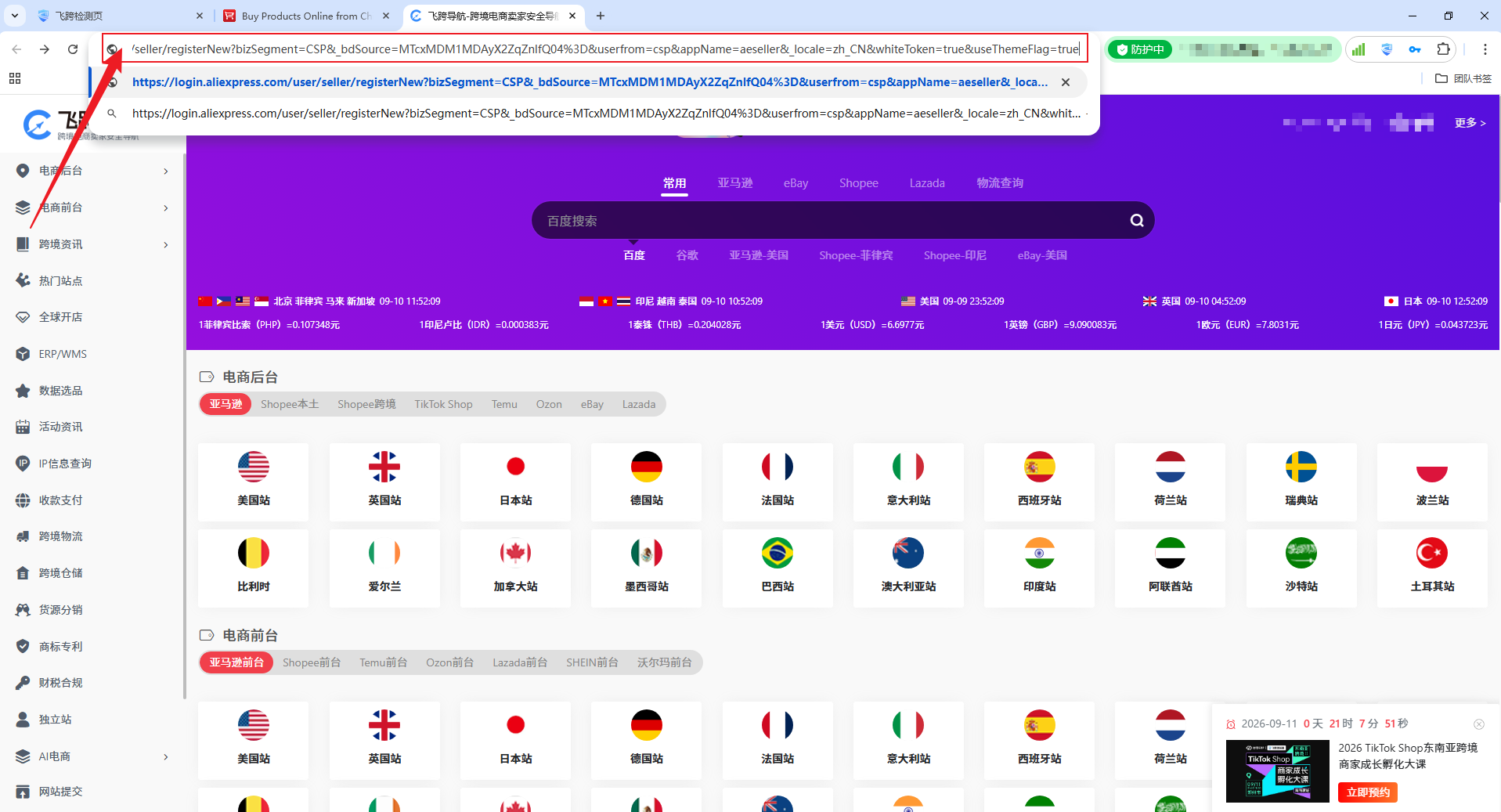Open 热门站点 icon in the sidebar
This screenshot has width=1501, height=812.
[x=23, y=280]
